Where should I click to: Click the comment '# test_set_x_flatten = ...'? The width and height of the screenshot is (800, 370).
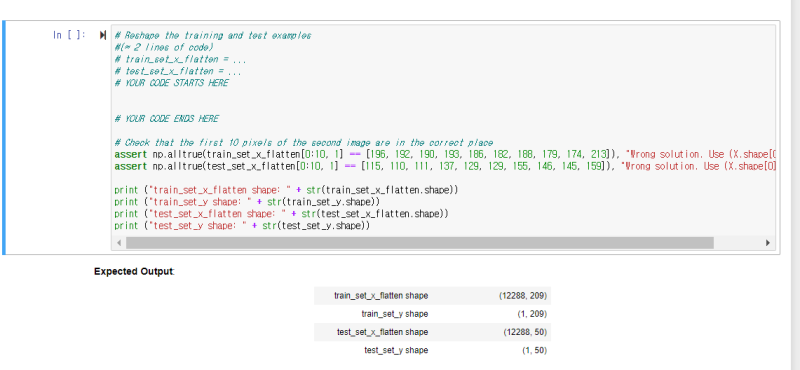coord(178,71)
